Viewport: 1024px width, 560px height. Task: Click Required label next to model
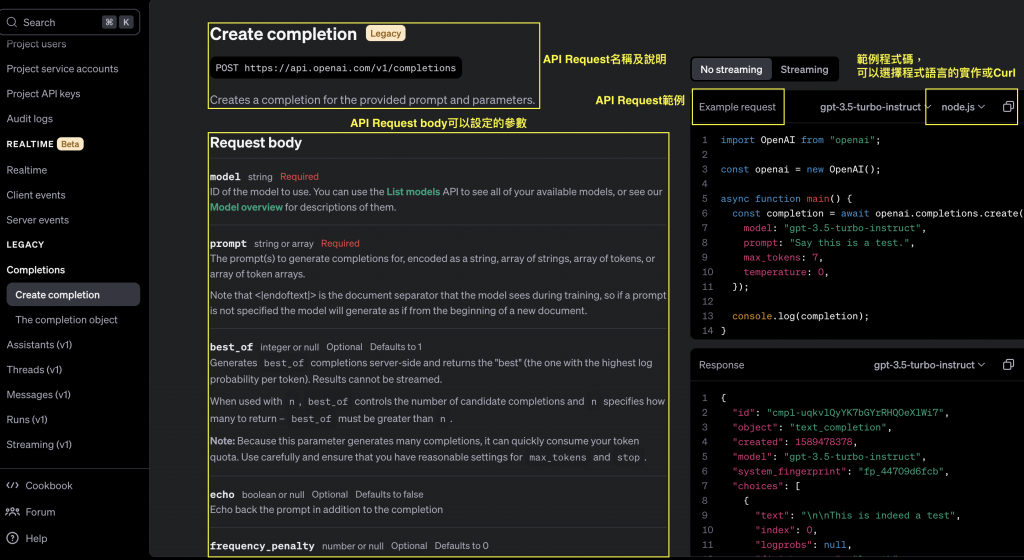tap(299, 177)
